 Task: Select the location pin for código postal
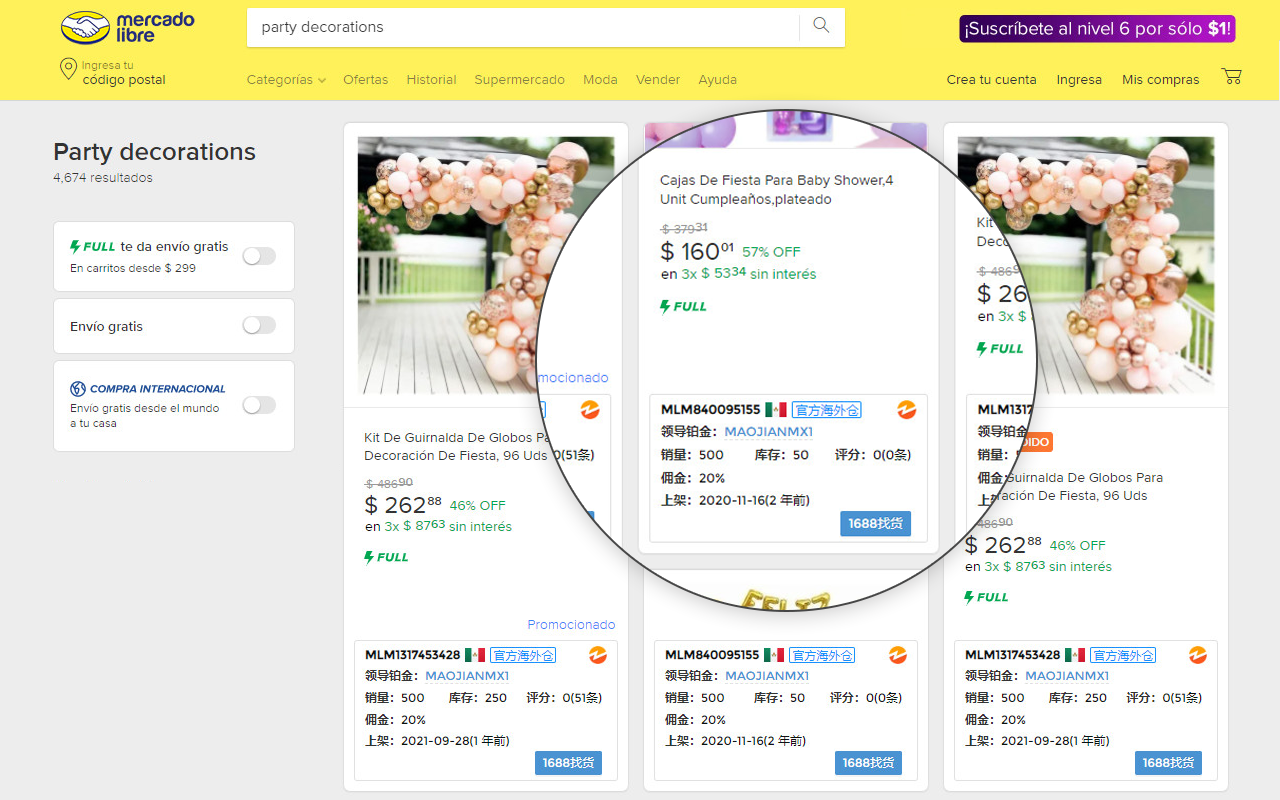[x=68, y=69]
